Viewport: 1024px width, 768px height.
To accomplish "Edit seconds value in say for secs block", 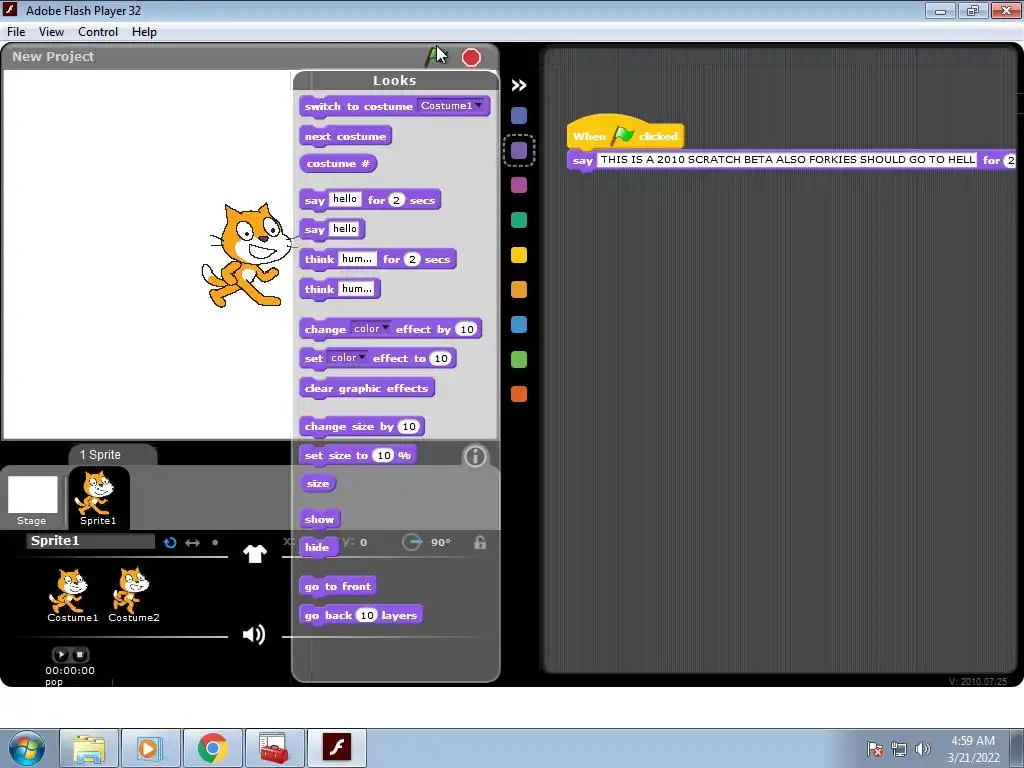I will click(396, 200).
